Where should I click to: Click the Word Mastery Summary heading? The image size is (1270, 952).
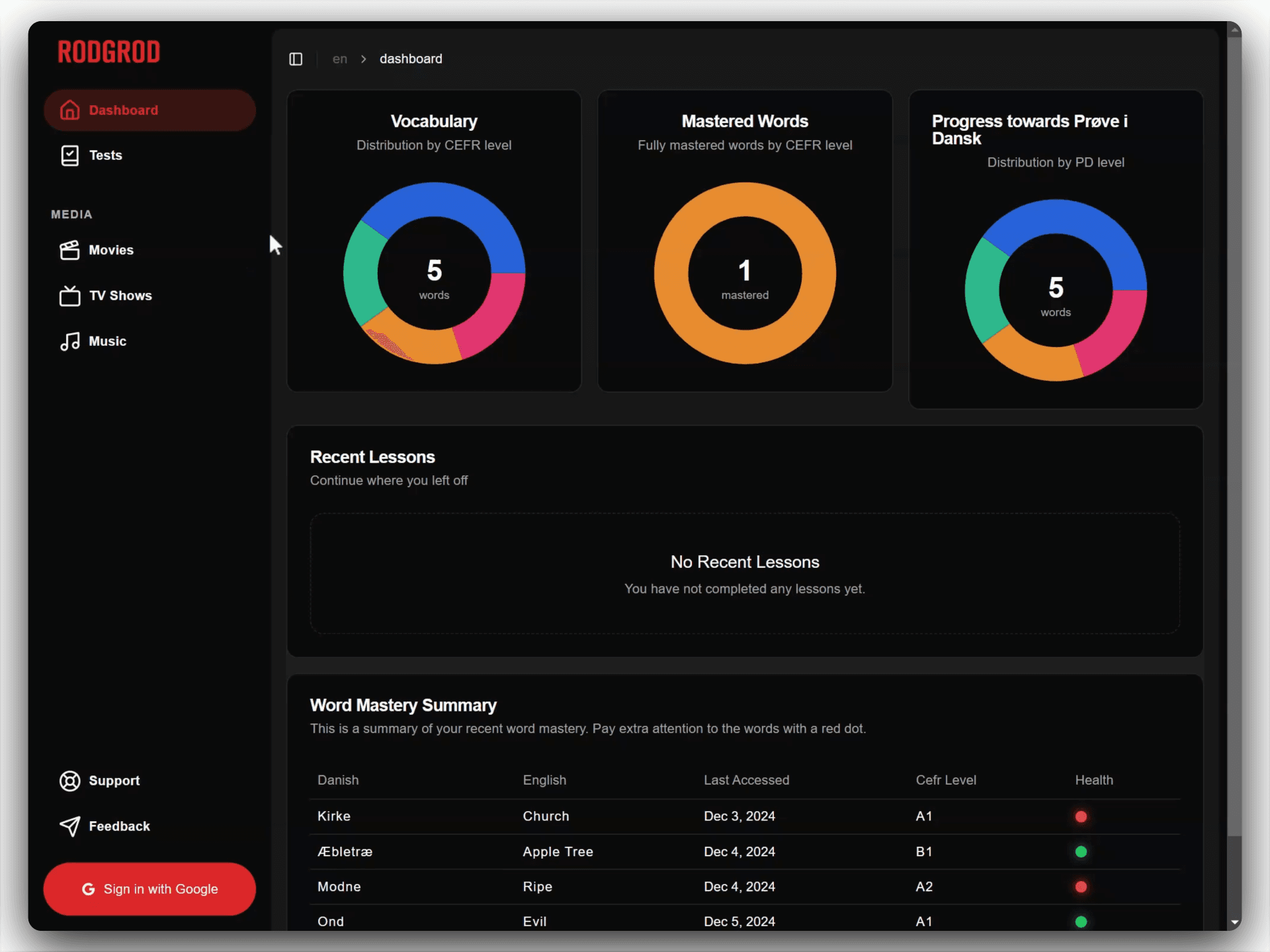click(403, 705)
